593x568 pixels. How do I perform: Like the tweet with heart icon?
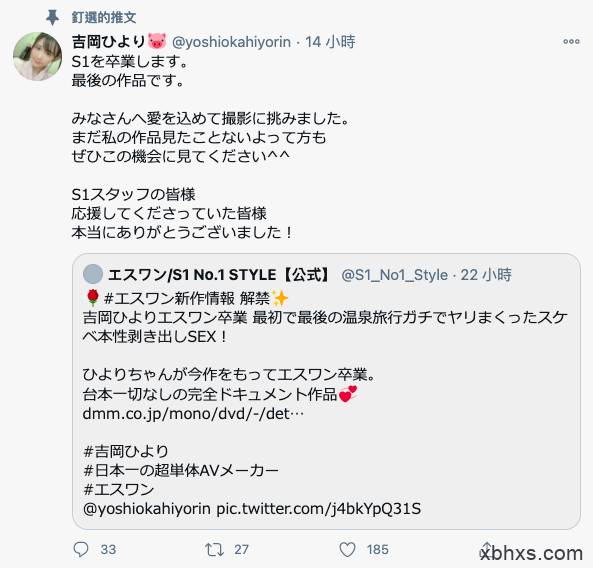click(347, 549)
